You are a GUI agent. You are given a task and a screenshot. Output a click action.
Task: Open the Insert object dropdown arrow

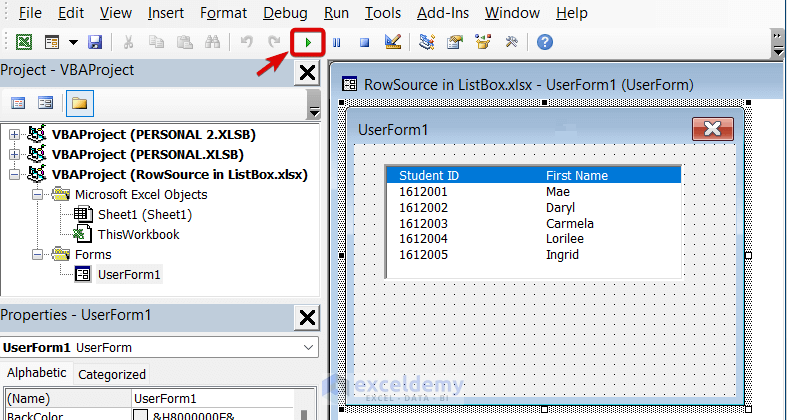pos(73,42)
